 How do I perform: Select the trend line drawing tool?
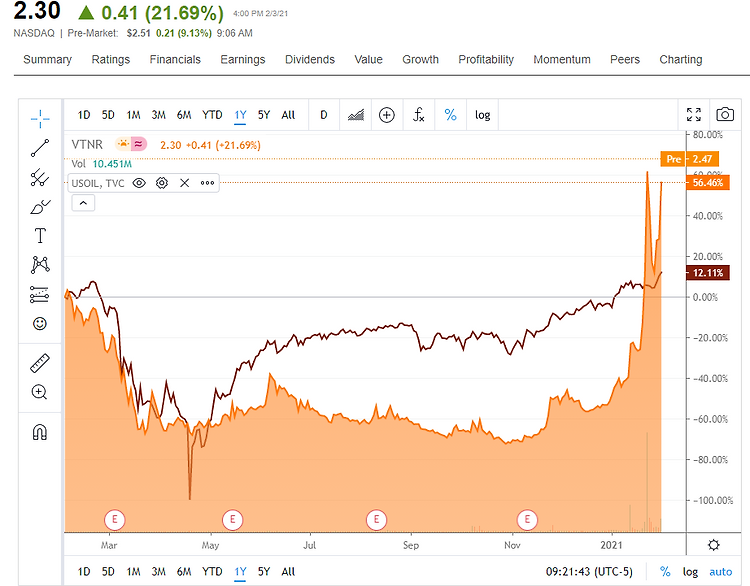click(40, 148)
